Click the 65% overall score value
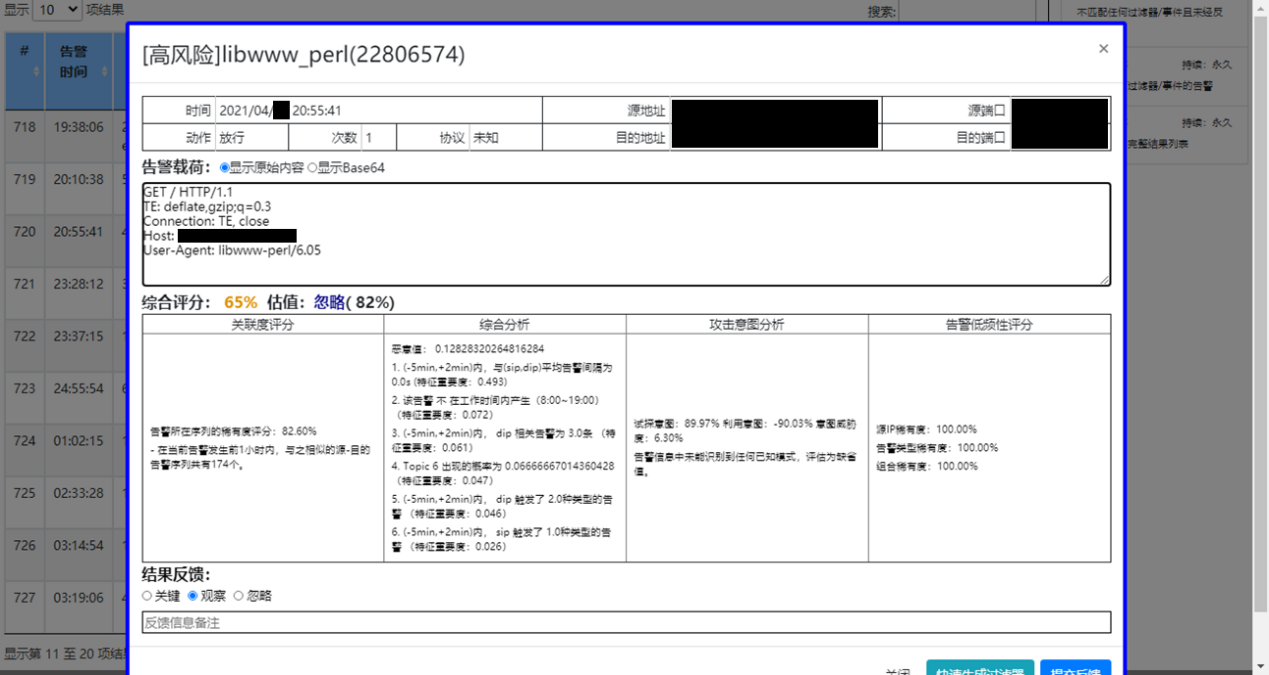The width and height of the screenshot is (1269, 675). (x=240, y=302)
